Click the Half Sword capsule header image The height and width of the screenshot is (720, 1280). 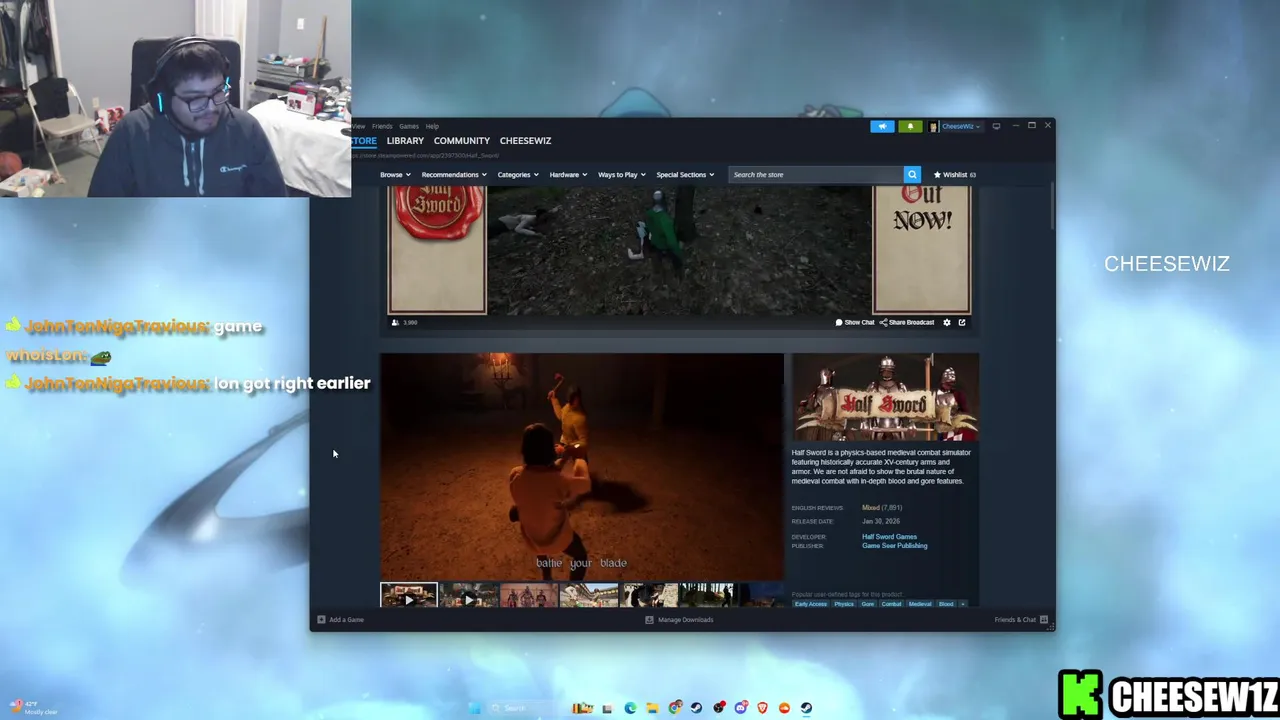885,397
